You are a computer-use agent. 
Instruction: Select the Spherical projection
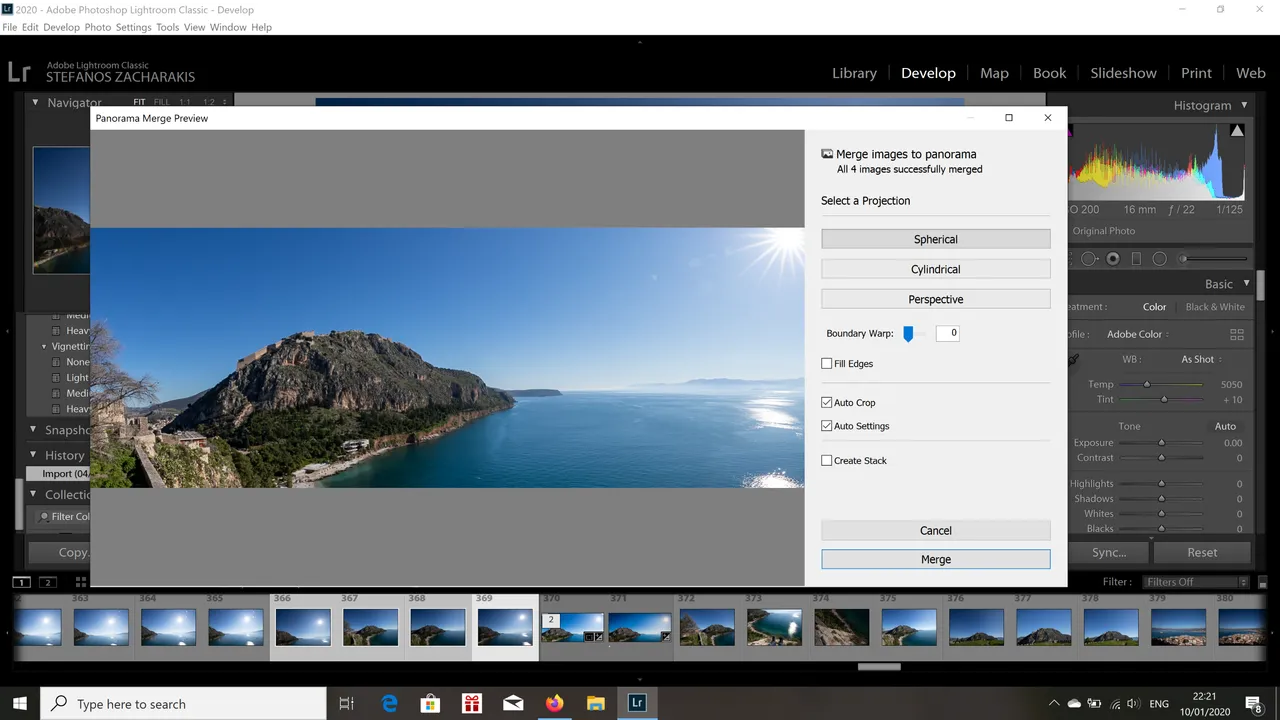click(935, 239)
